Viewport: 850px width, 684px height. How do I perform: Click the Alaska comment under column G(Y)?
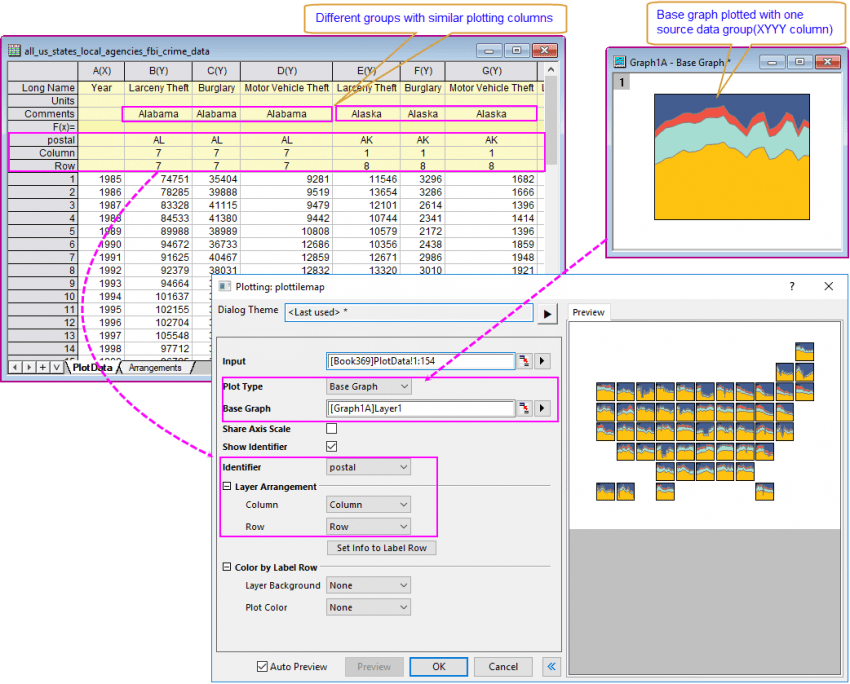(491, 114)
